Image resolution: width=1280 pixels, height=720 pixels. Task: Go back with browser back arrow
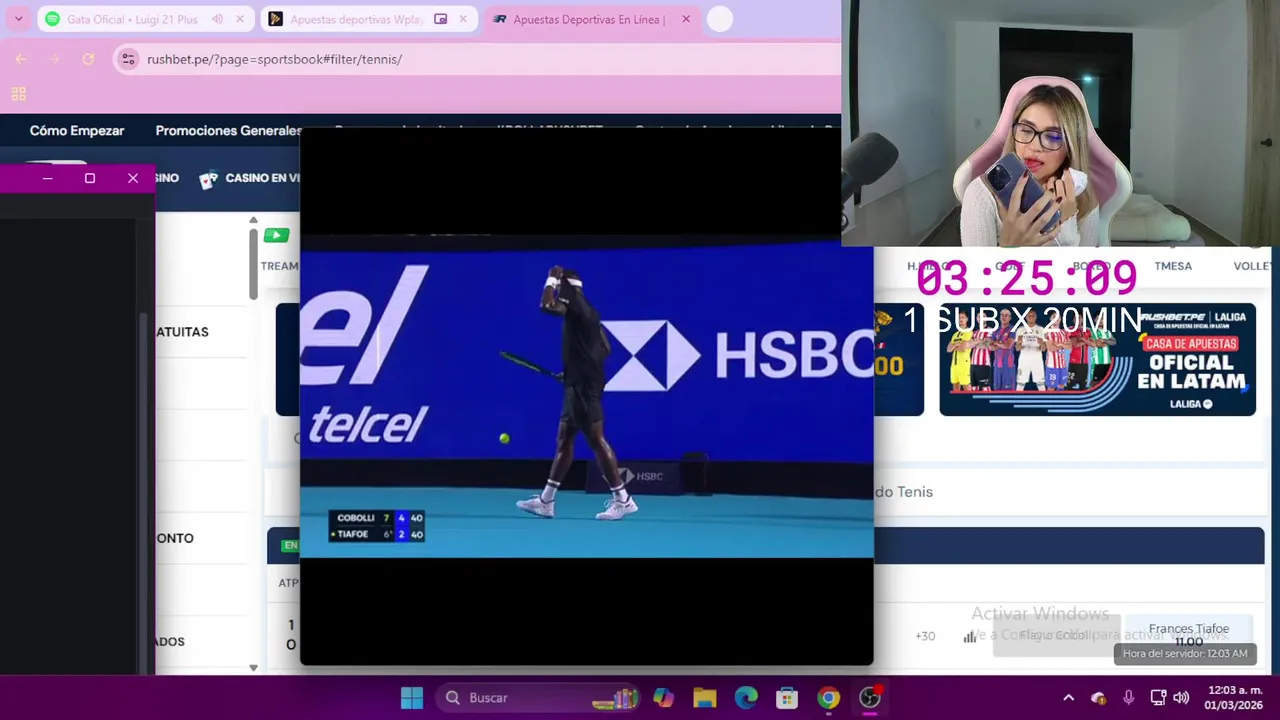pyautogui.click(x=21, y=59)
